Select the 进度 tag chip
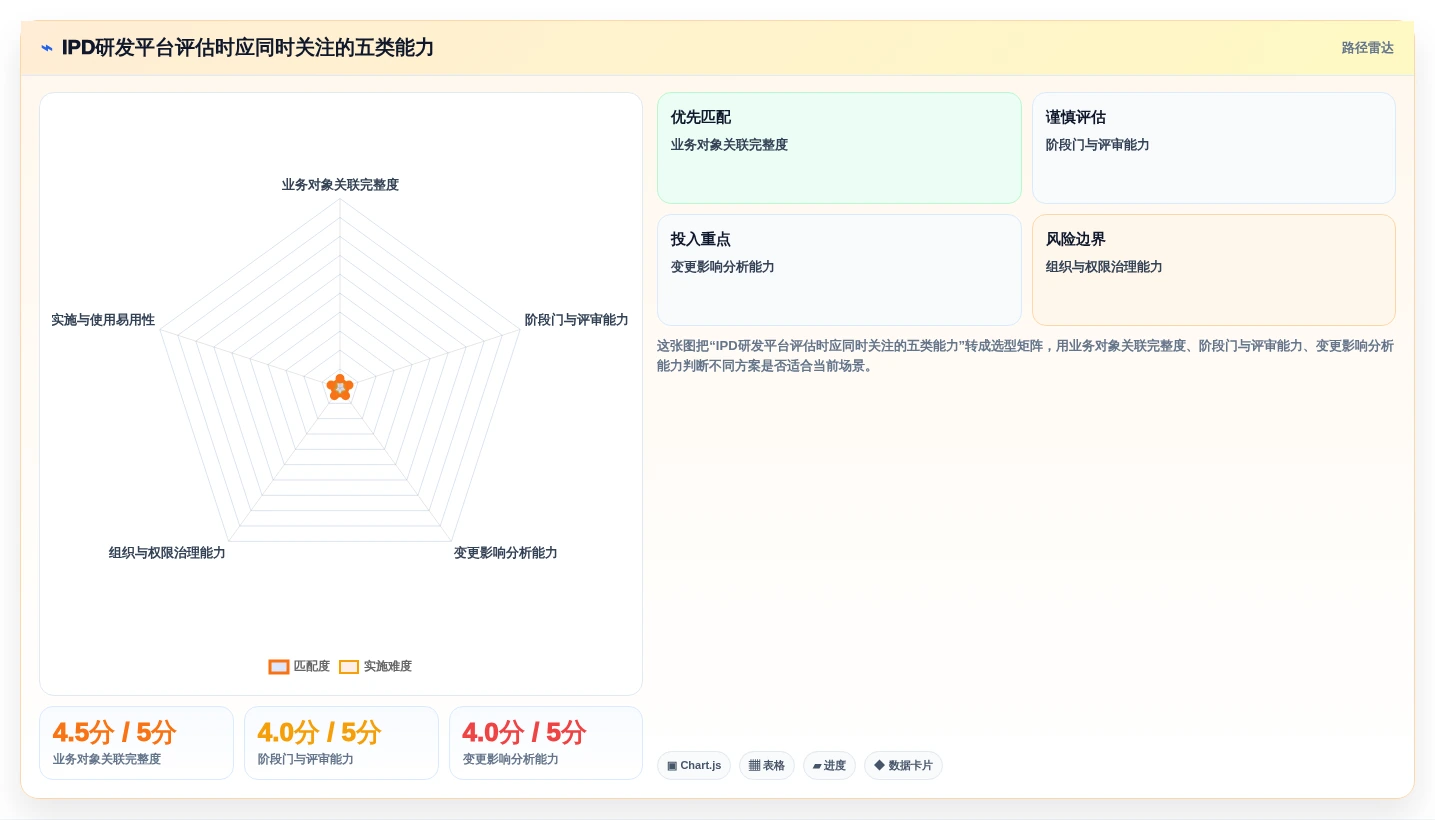 [x=829, y=766]
